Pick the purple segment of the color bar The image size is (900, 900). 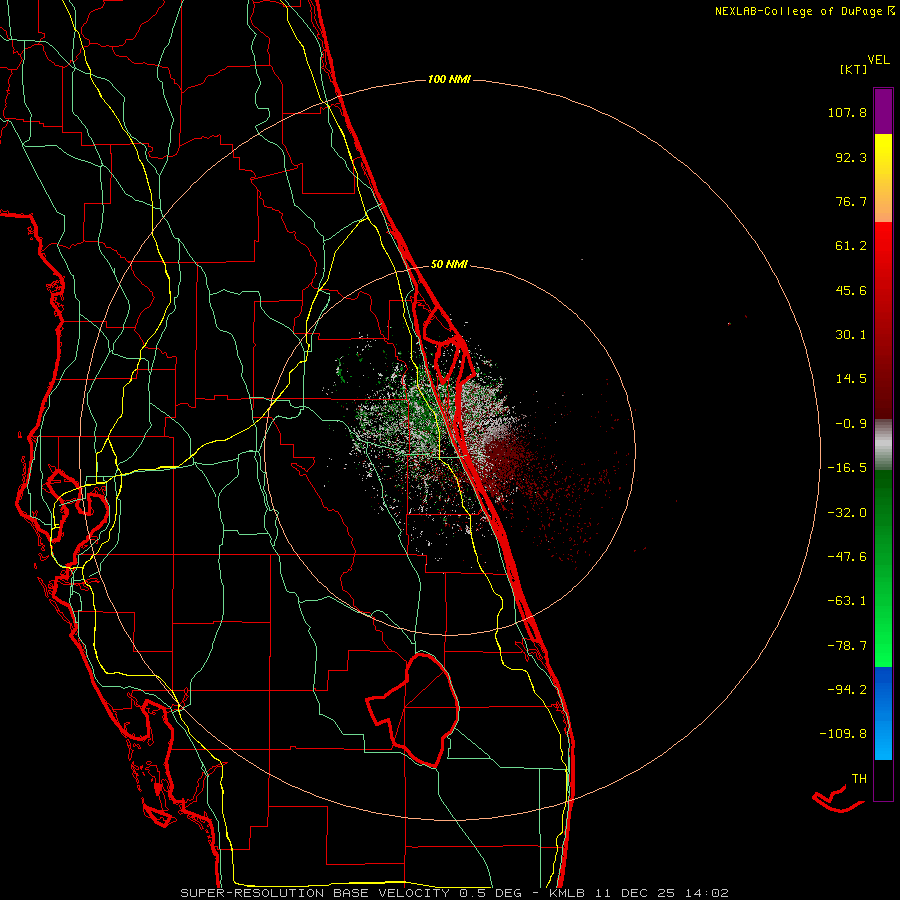[x=883, y=111]
